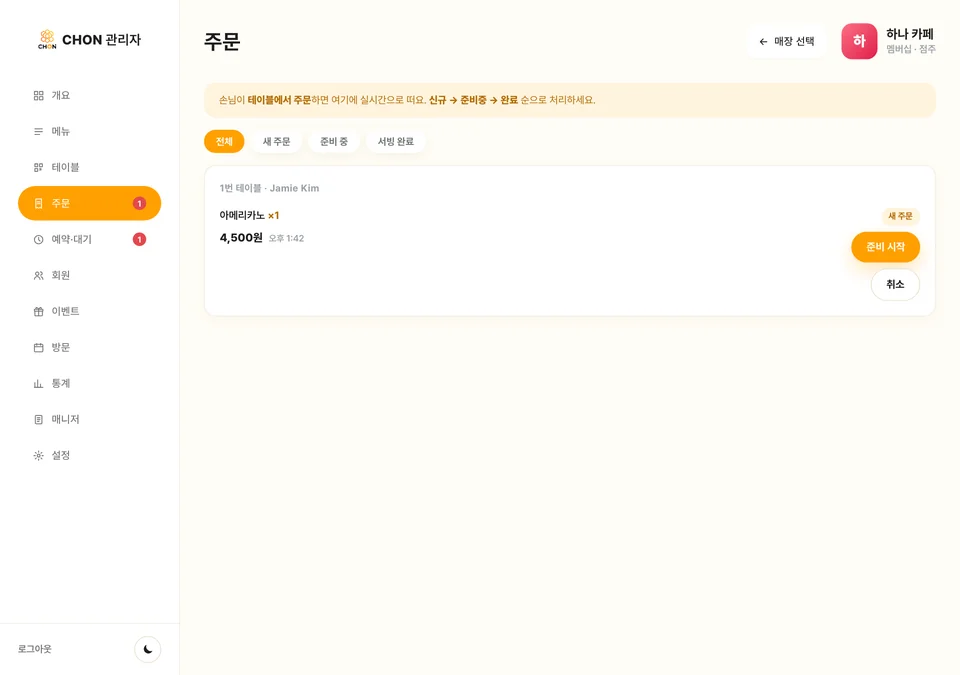The width and height of the screenshot is (960, 675).
Task: Click the 설정 gear icon in the sidebar
Action: (39, 455)
